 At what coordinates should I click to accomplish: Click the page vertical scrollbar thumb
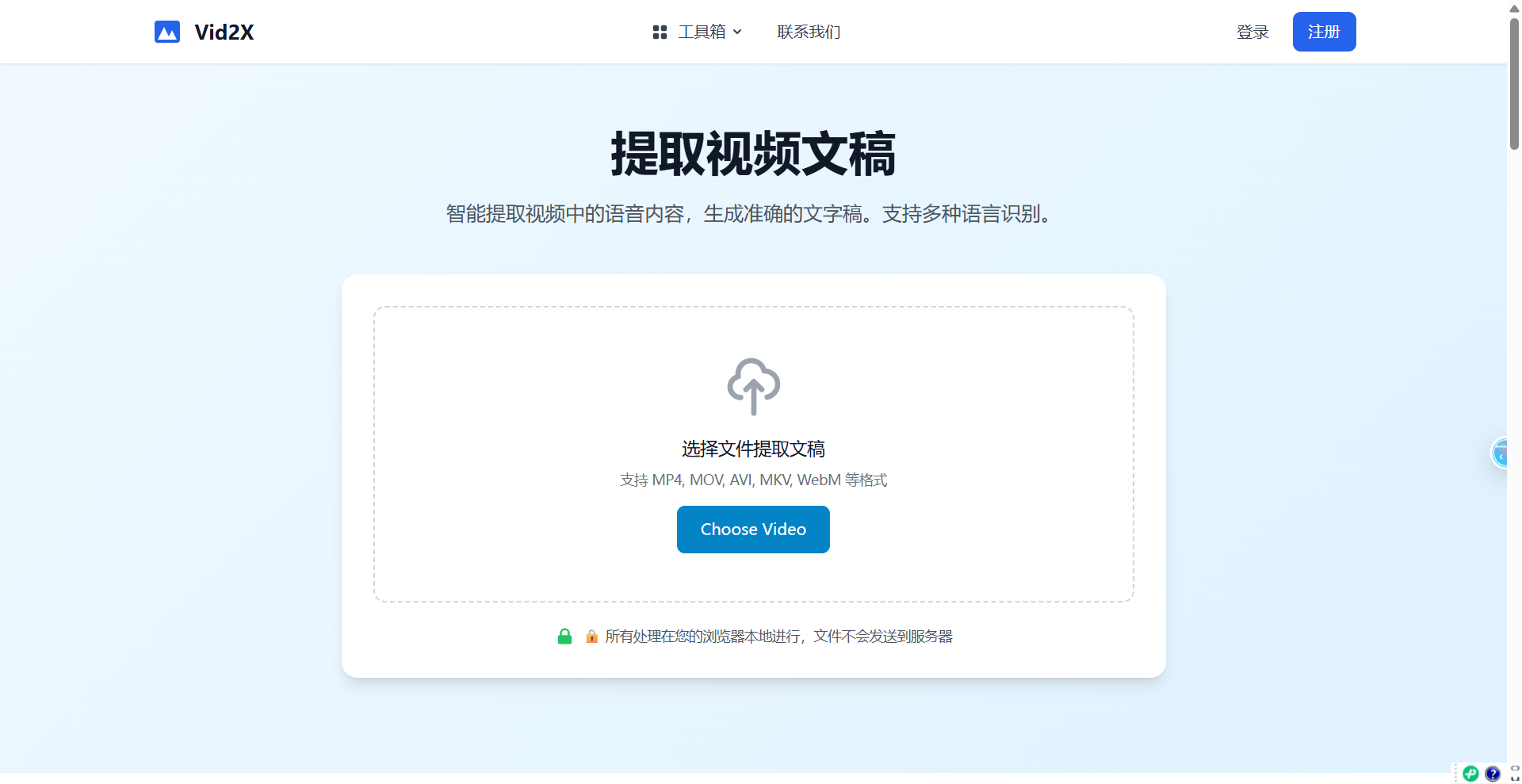pyautogui.click(x=1514, y=83)
